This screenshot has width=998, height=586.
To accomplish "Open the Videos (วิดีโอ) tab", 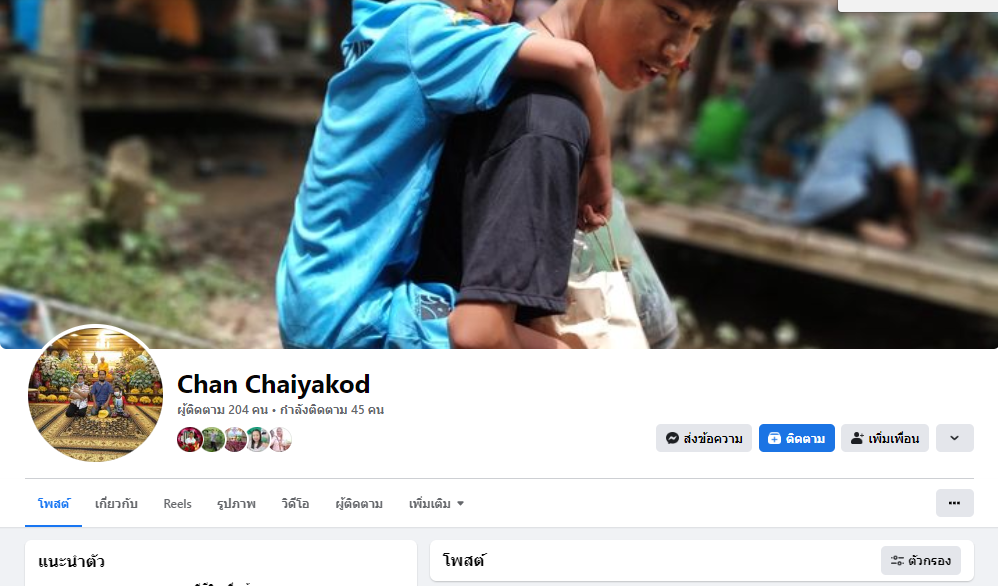I will coord(295,504).
